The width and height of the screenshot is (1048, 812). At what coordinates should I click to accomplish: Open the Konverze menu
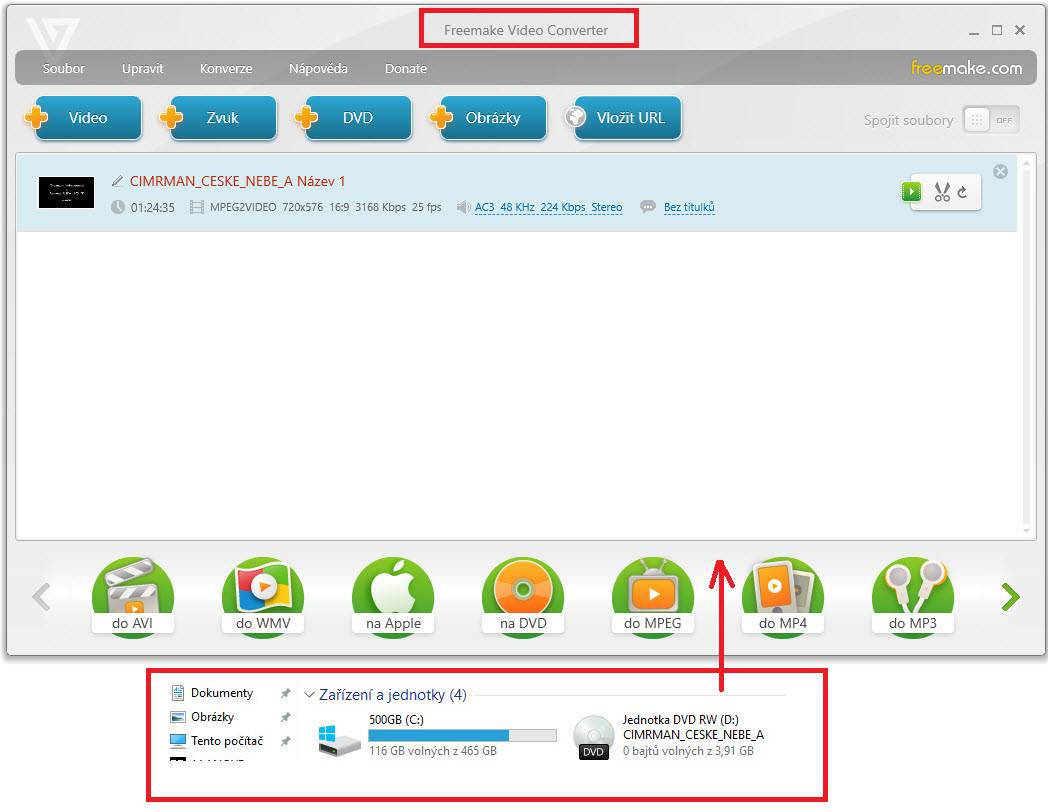tap(226, 68)
